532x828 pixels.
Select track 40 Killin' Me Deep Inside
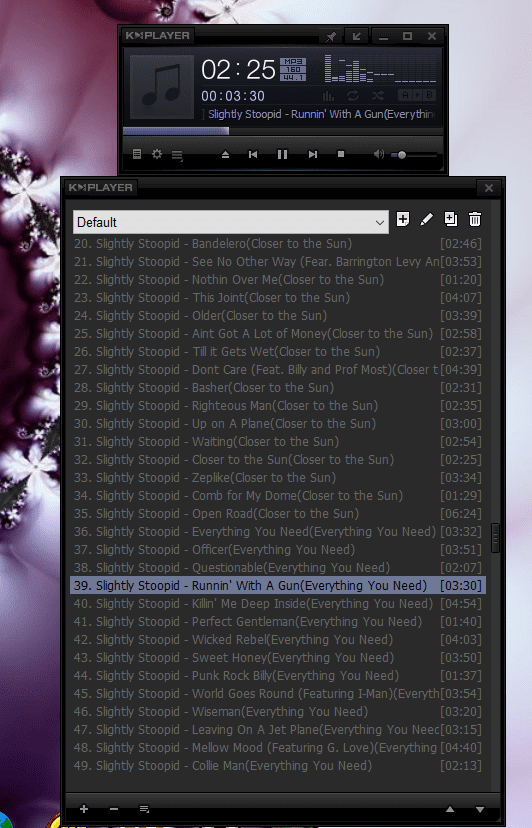coord(278,604)
